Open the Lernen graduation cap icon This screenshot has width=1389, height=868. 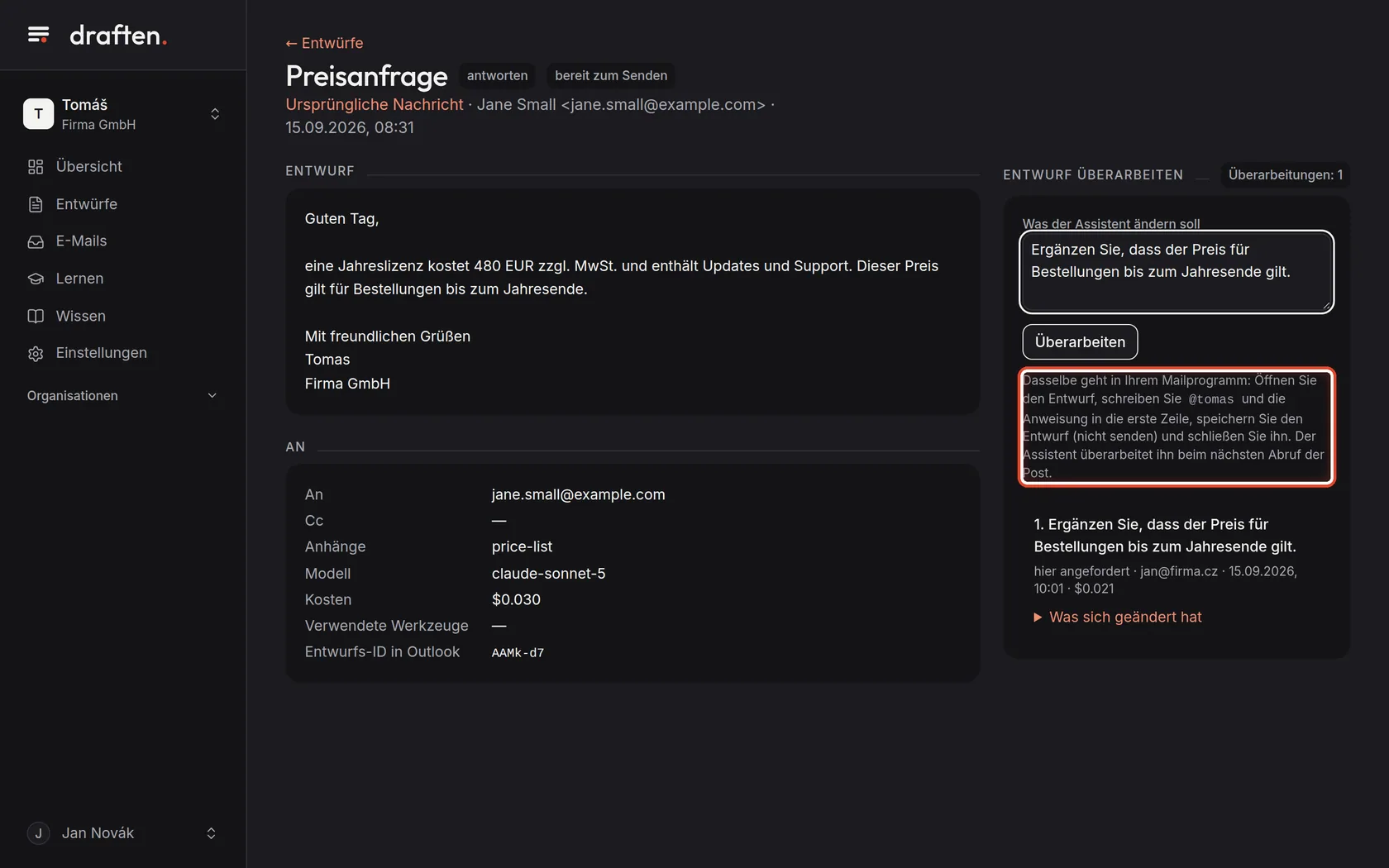coord(36,279)
